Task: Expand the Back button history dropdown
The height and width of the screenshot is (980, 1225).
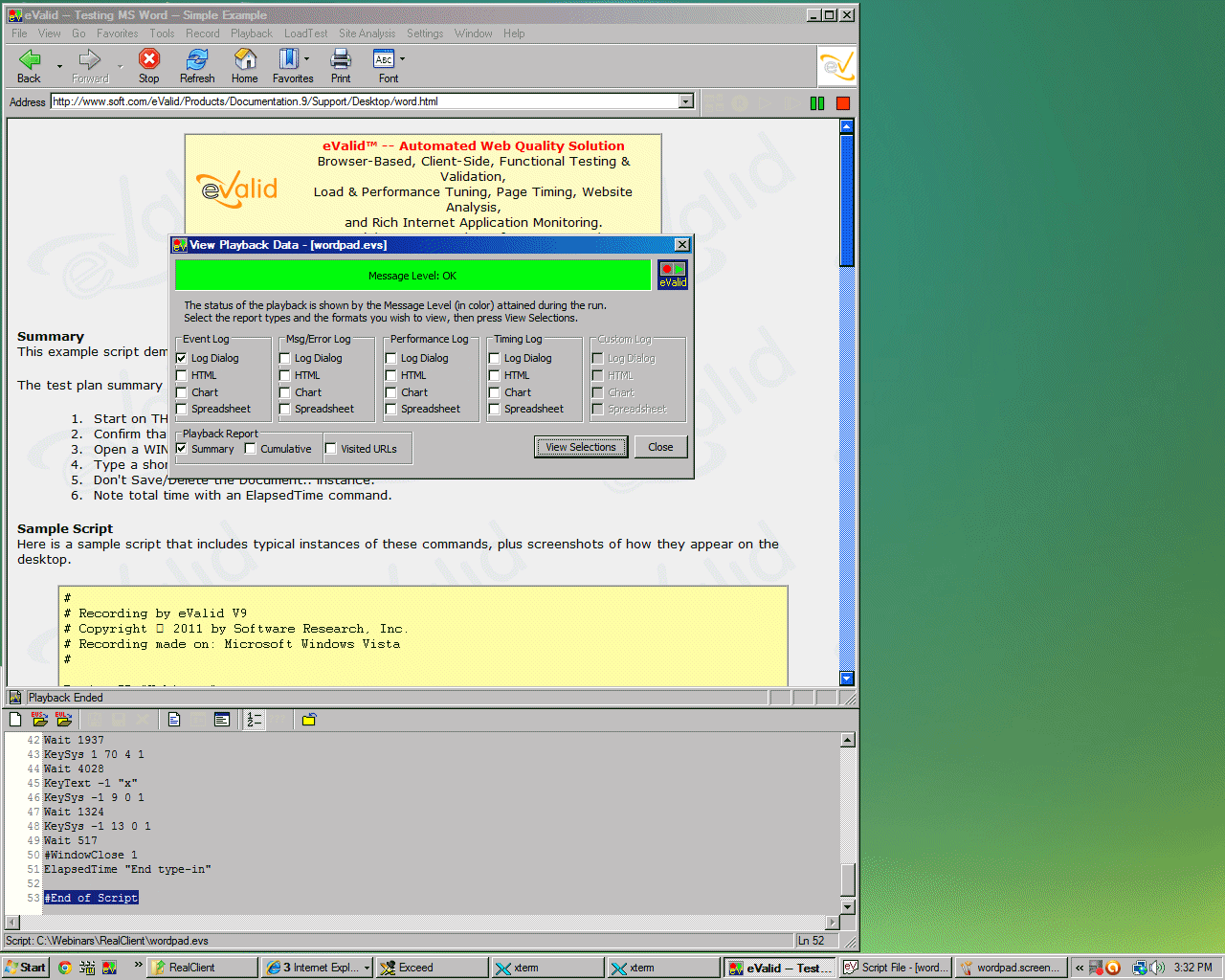Action: coord(59,66)
